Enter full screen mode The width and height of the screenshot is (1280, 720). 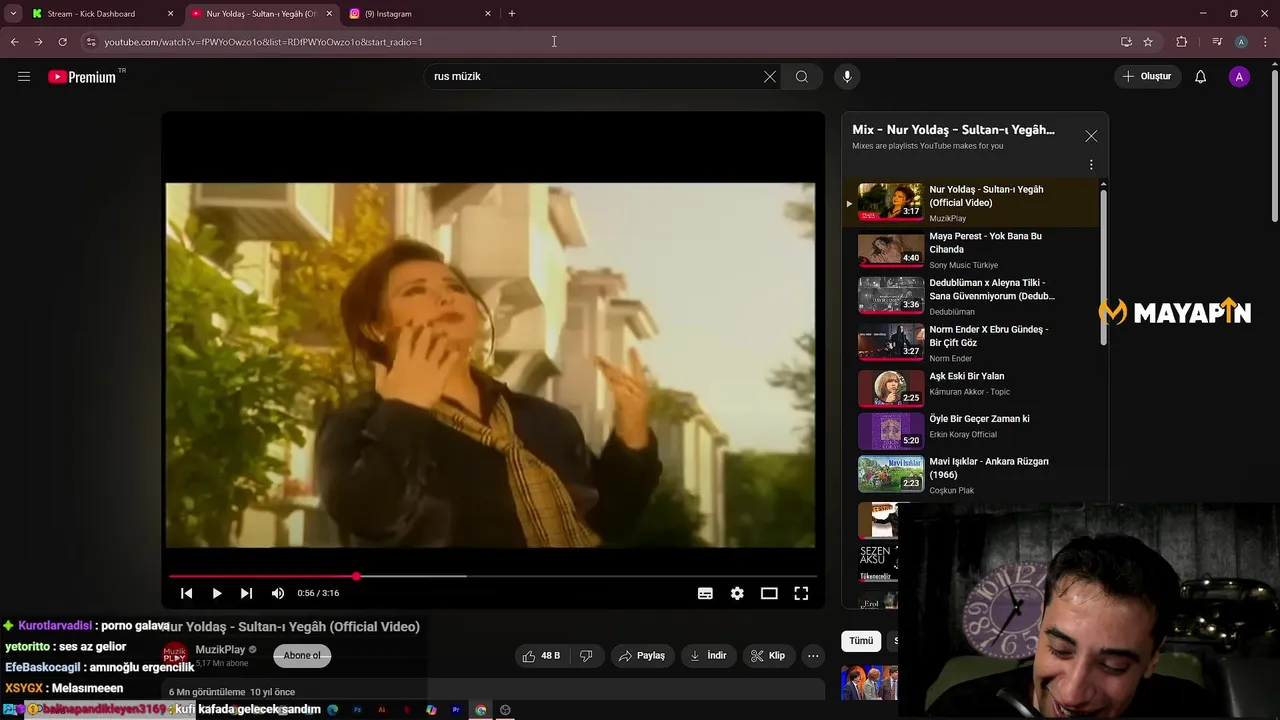pyautogui.click(x=801, y=593)
